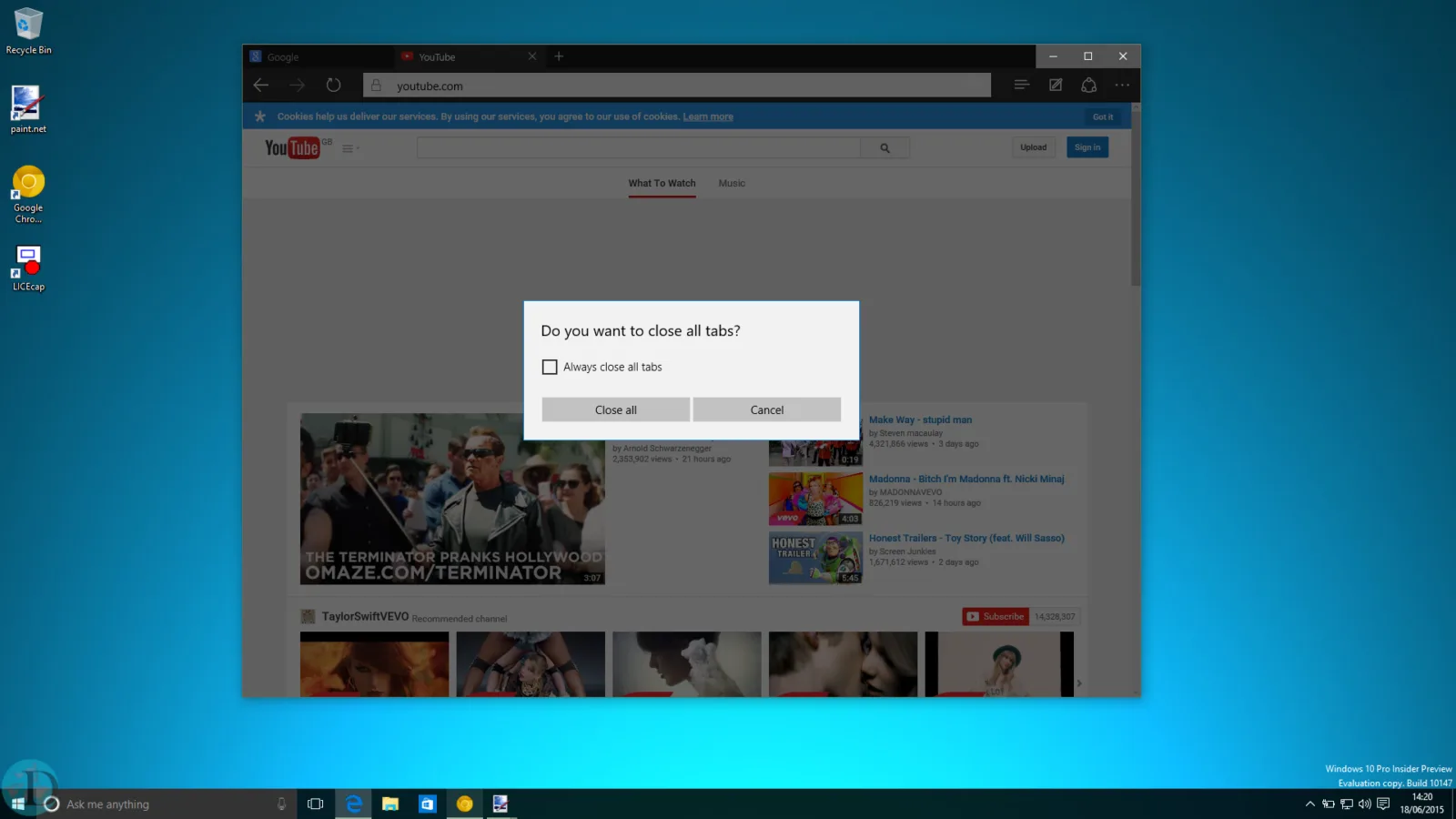Subscribe to TaylorSwiftVEVO
The height and width of the screenshot is (819, 1456).
[996, 616]
